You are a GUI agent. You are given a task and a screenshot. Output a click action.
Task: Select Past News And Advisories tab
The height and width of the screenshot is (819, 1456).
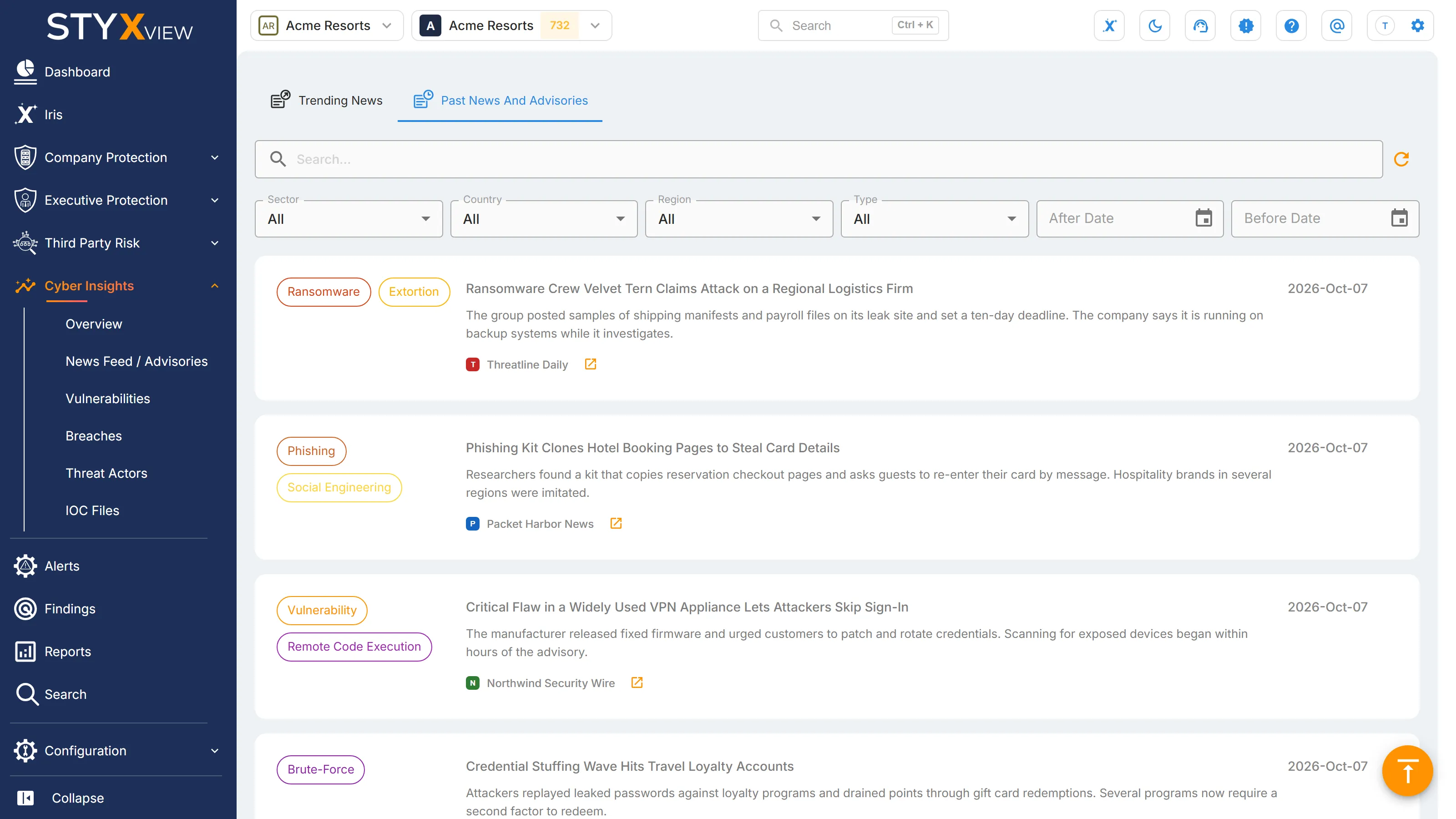(x=500, y=100)
